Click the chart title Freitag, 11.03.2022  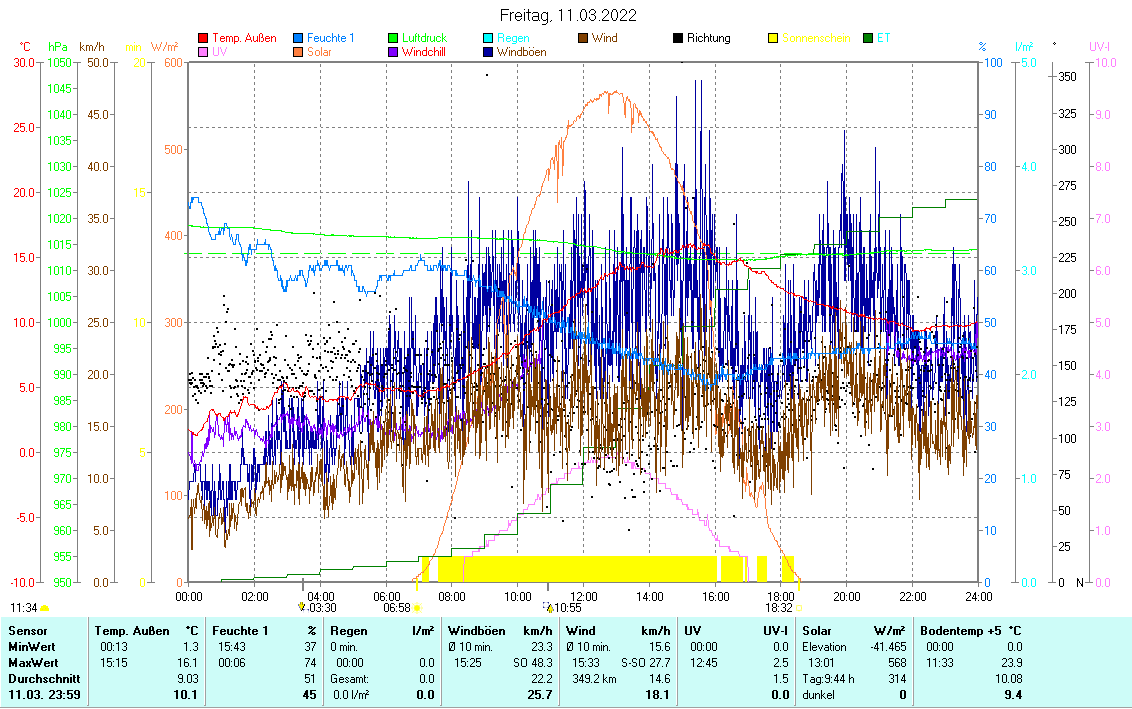567,16
